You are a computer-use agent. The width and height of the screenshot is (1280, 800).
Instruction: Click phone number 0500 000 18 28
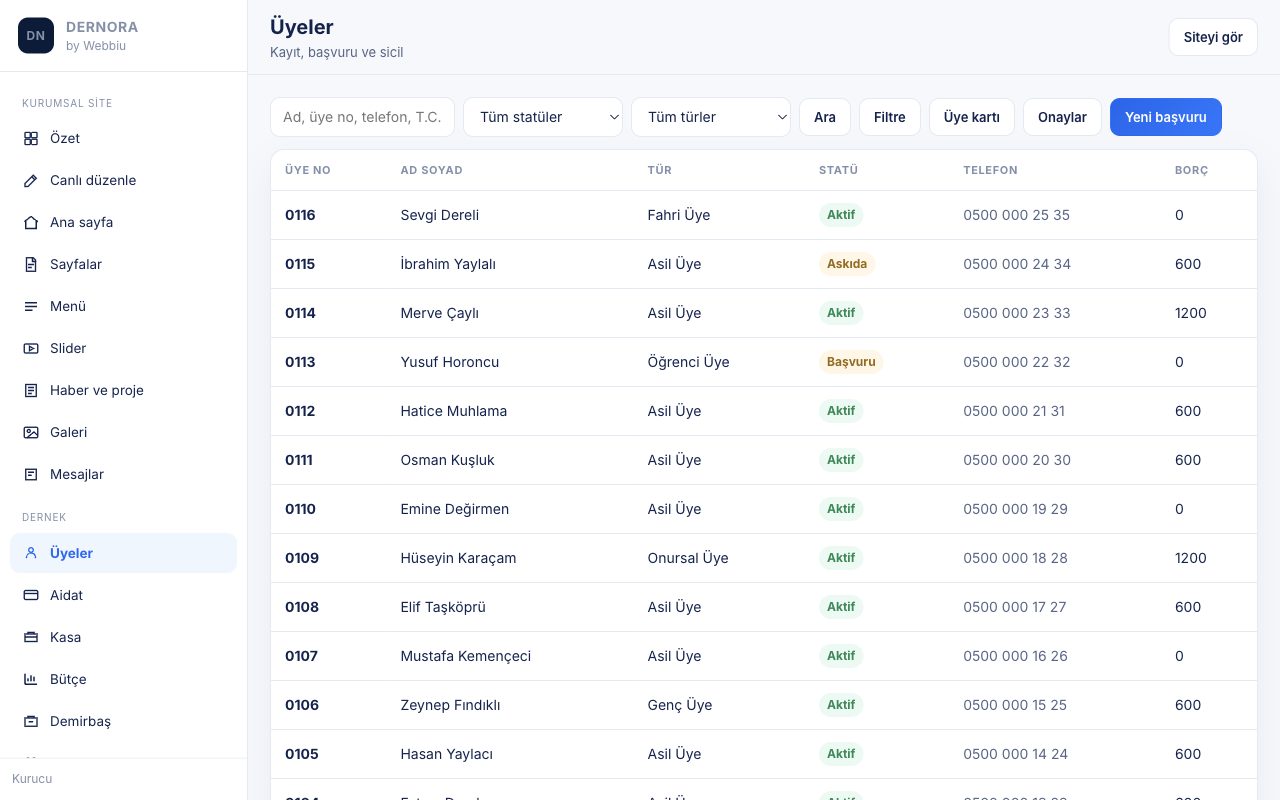tap(1015, 558)
